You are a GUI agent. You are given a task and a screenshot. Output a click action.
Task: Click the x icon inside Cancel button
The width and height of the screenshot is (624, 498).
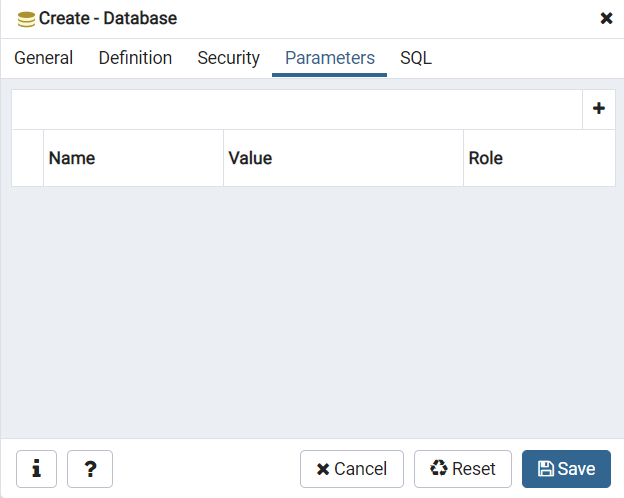click(x=323, y=469)
